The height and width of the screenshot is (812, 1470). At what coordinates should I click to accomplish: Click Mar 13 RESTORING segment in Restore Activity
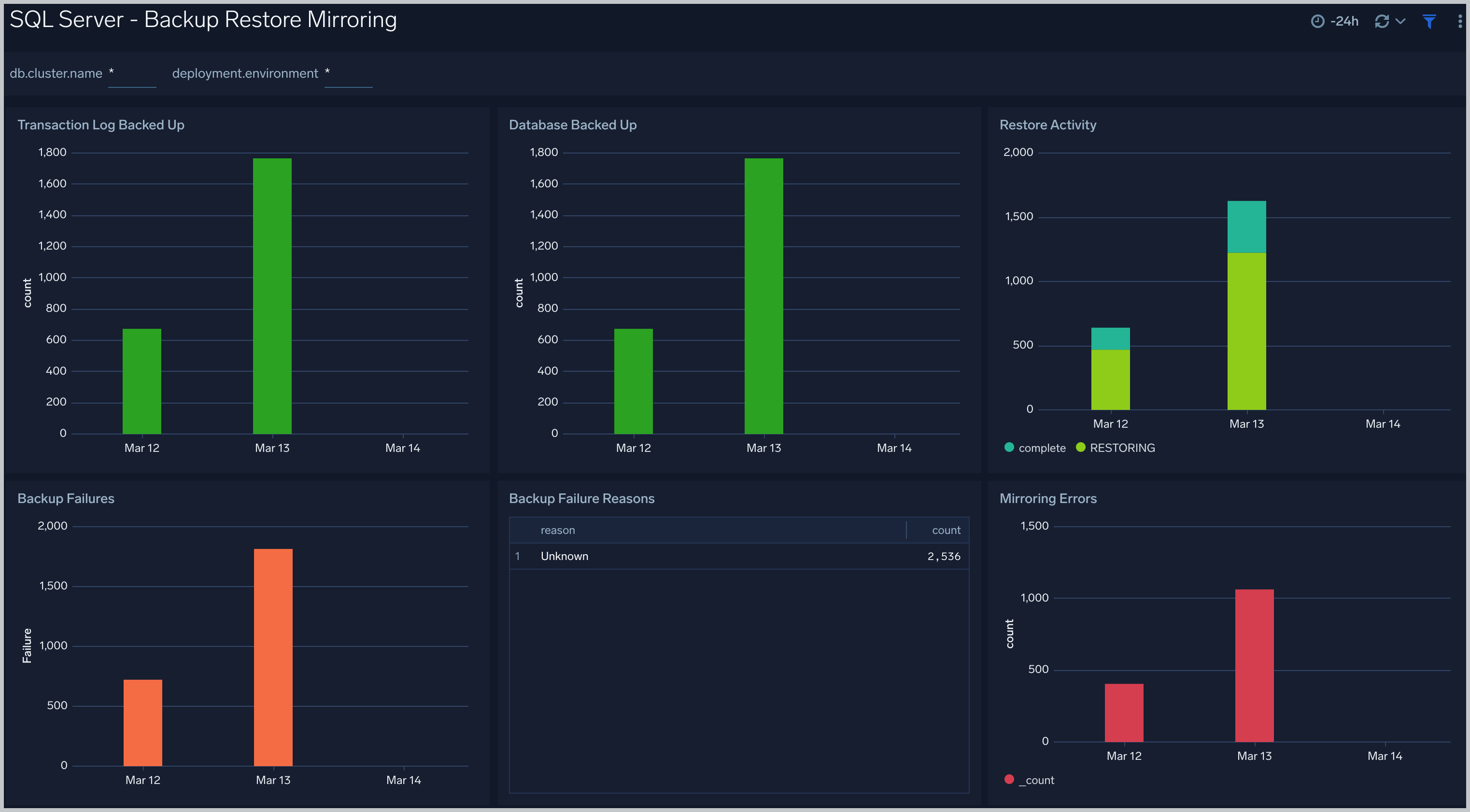(1246, 331)
